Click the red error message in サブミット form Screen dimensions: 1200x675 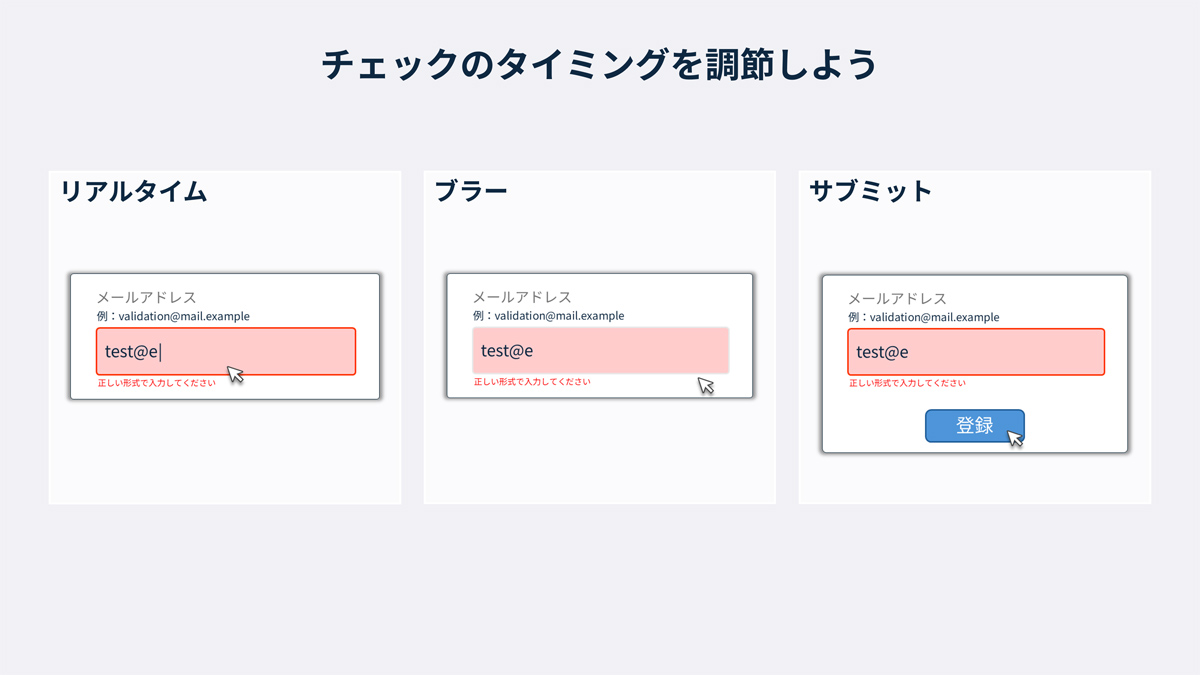pos(907,383)
